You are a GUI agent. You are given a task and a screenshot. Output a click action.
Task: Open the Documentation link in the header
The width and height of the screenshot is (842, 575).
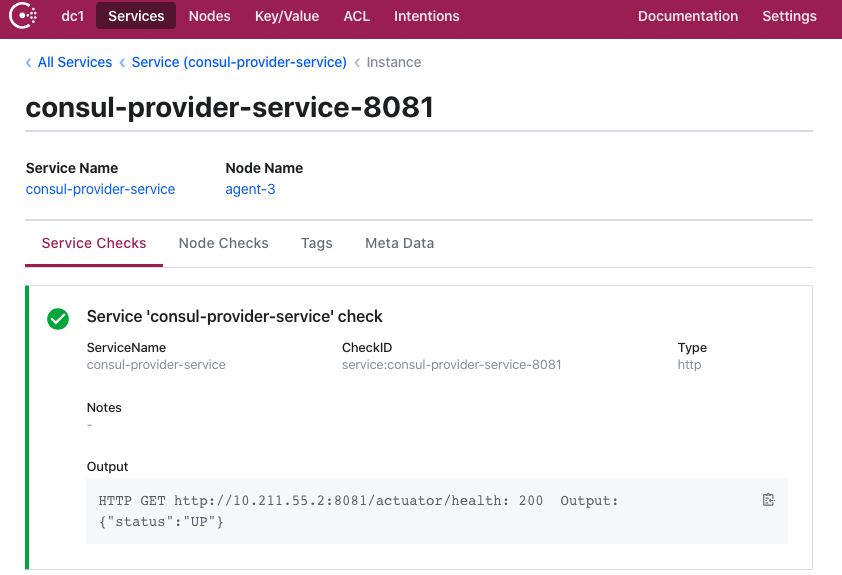pos(688,16)
